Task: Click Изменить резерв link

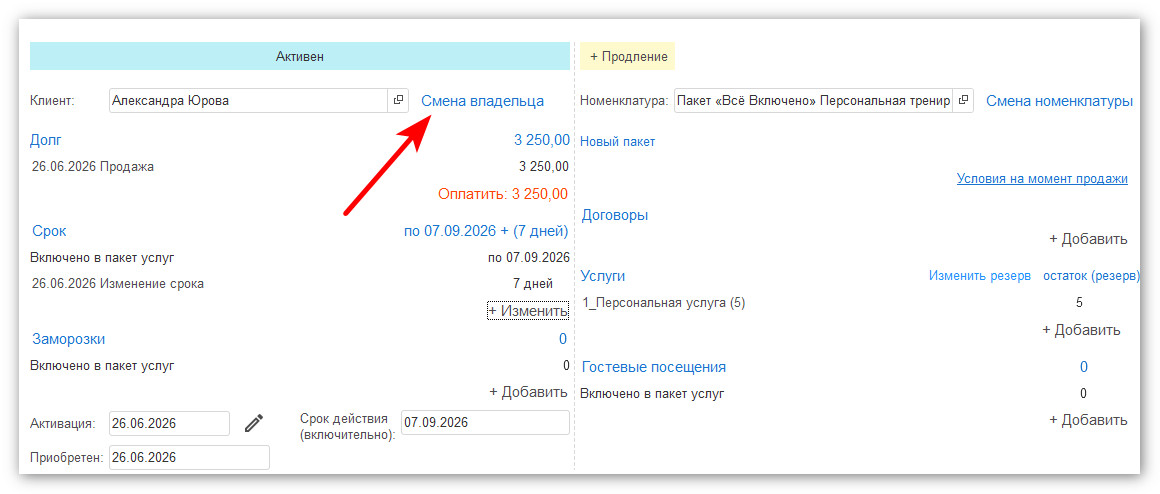Action: click(x=979, y=276)
